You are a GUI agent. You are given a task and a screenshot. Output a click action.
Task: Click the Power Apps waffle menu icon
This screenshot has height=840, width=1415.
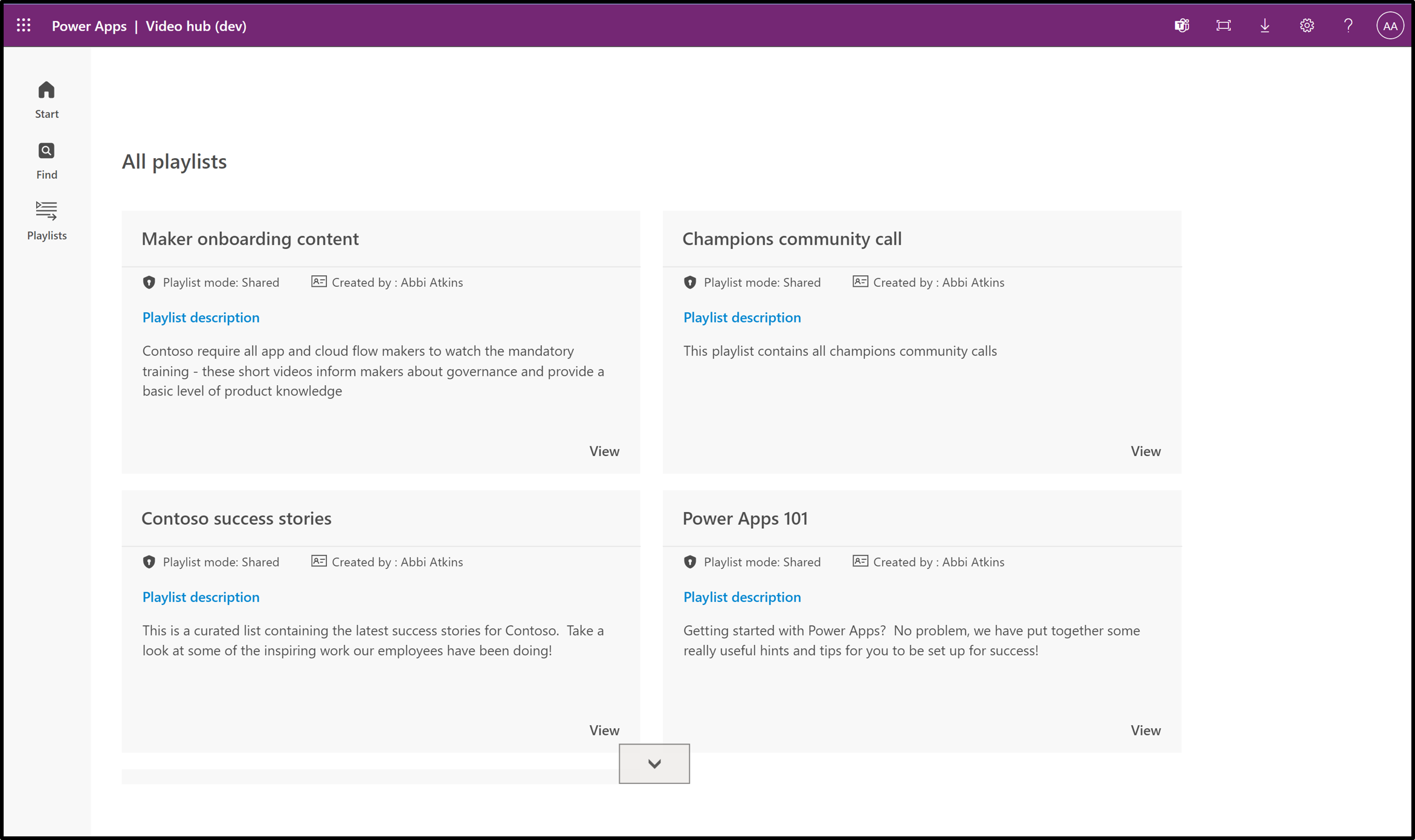[24, 25]
